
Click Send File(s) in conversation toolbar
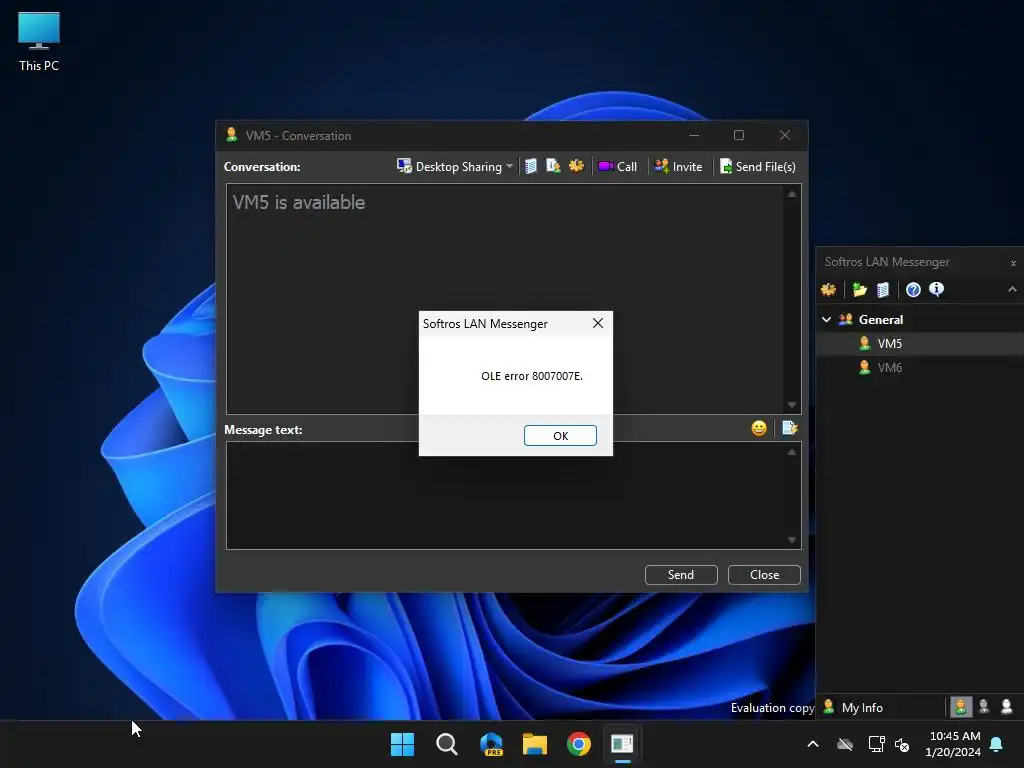point(758,167)
